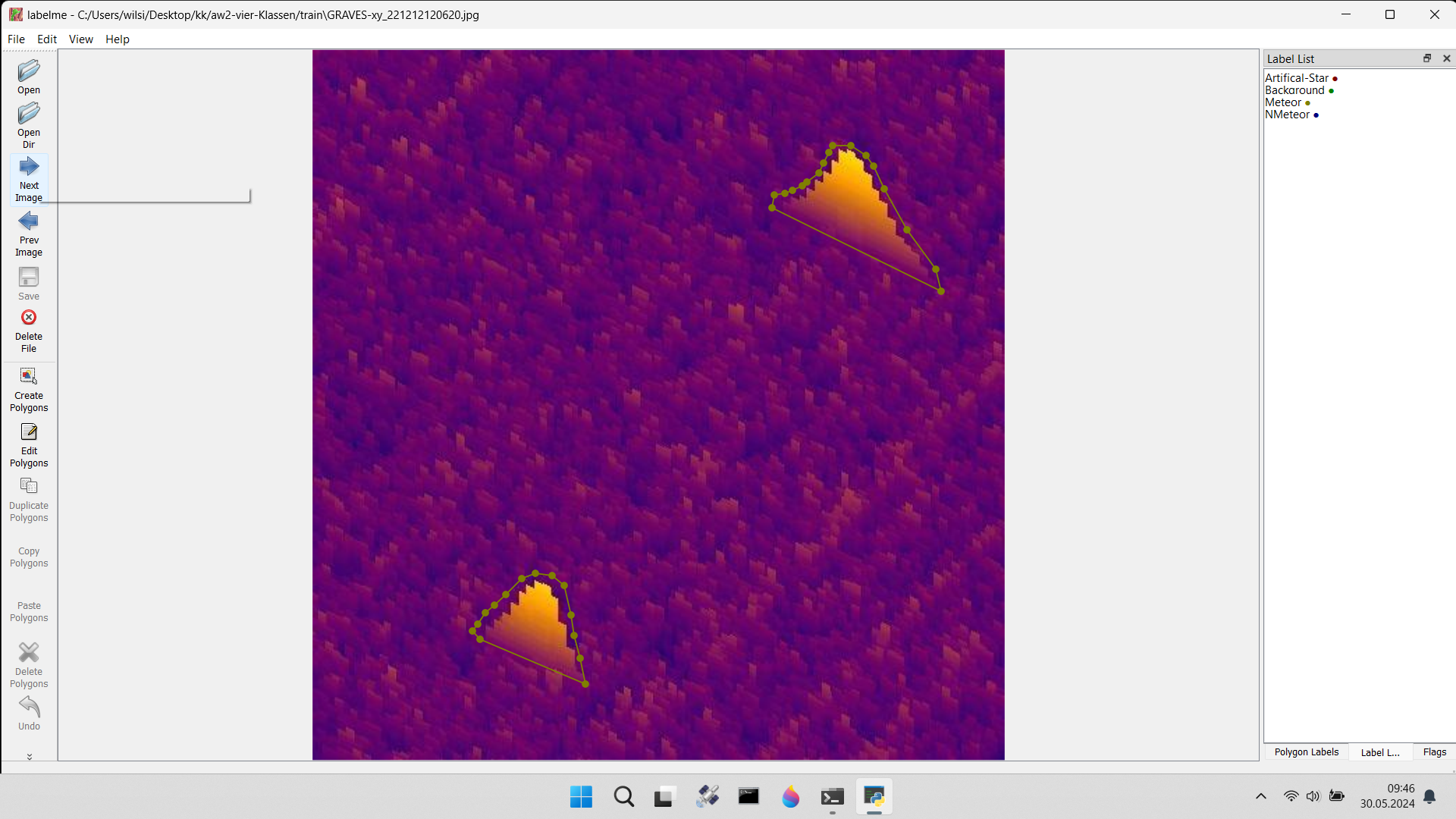Select the Background label in Label List
The height and width of the screenshot is (819, 1456).
point(1299,90)
